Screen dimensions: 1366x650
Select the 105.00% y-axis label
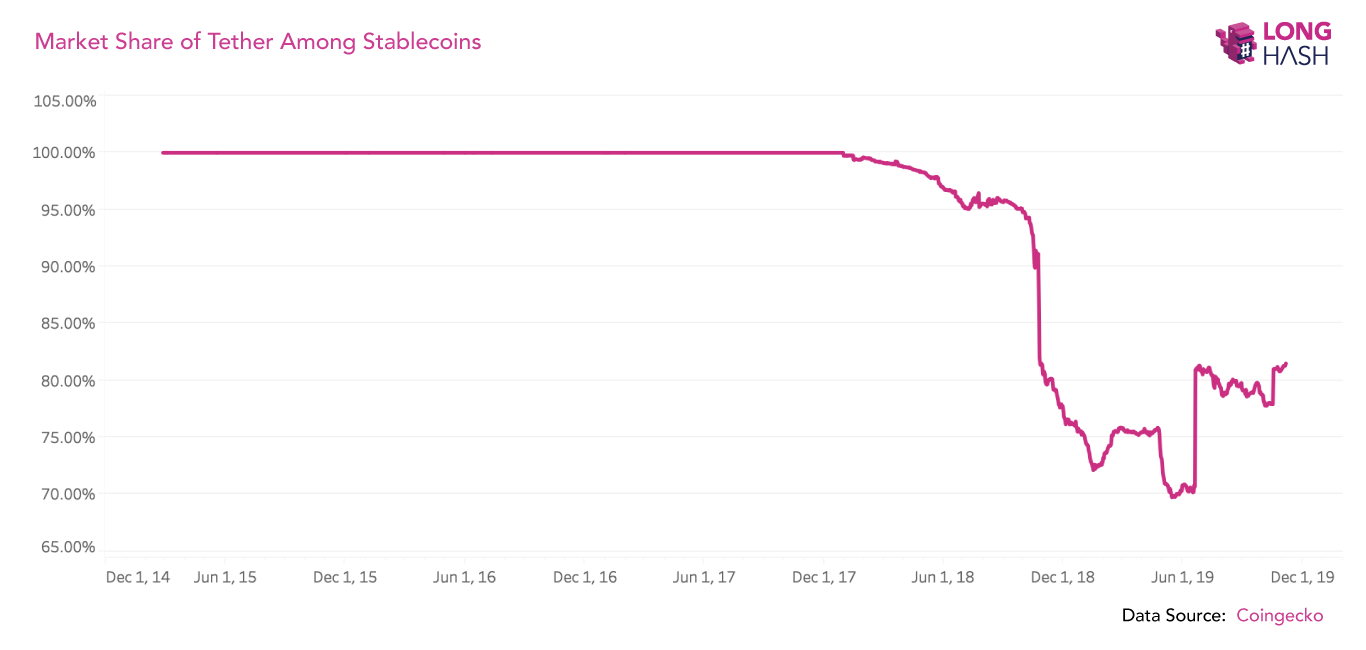(65, 101)
